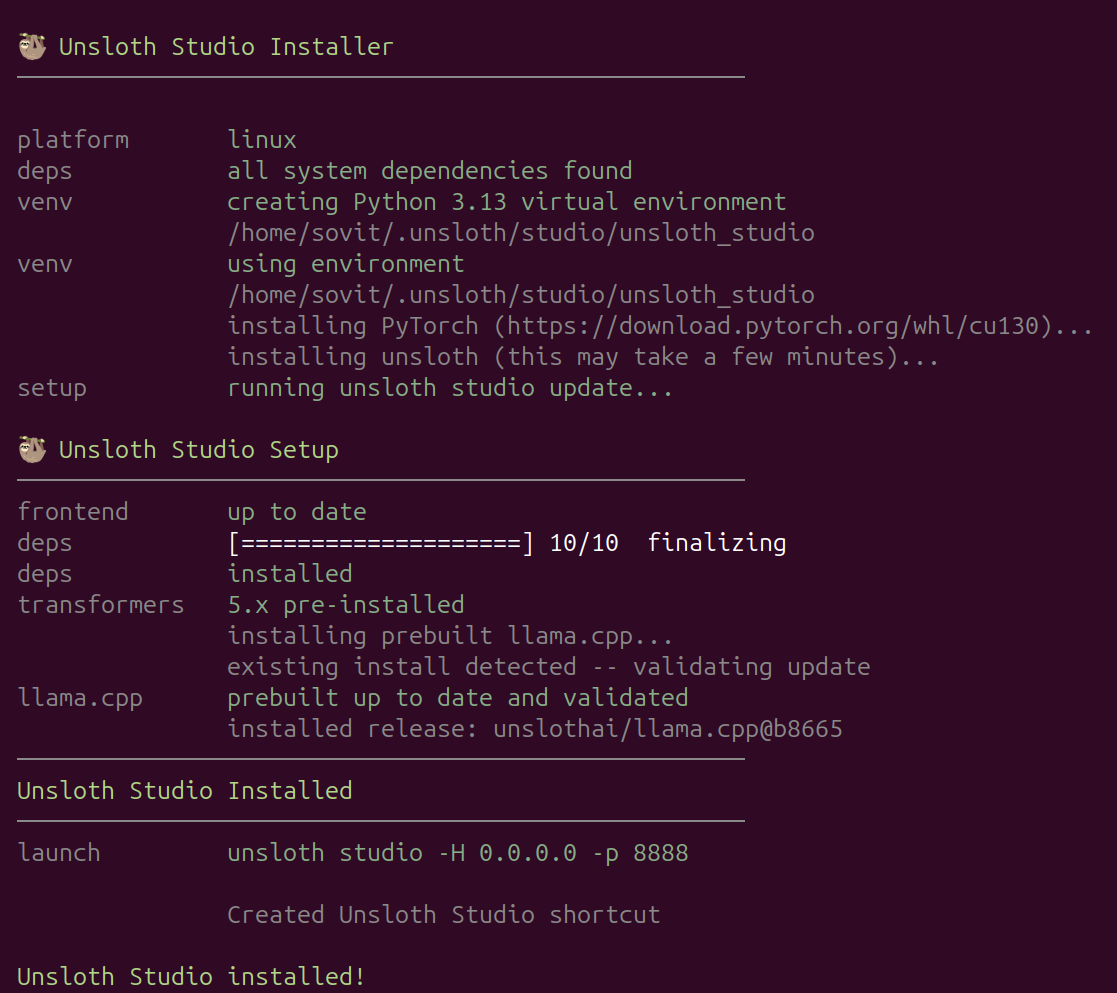
Task: Click the 'Unsloth Studio Installer' heading text
Action: pyautogui.click(x=226, y=47)
